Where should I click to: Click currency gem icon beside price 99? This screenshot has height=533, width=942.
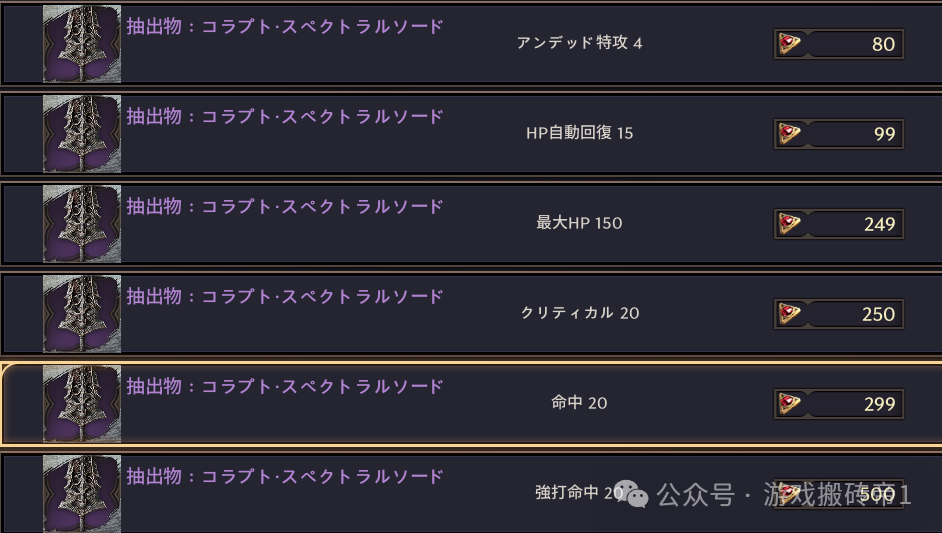[x=790, y=134]
